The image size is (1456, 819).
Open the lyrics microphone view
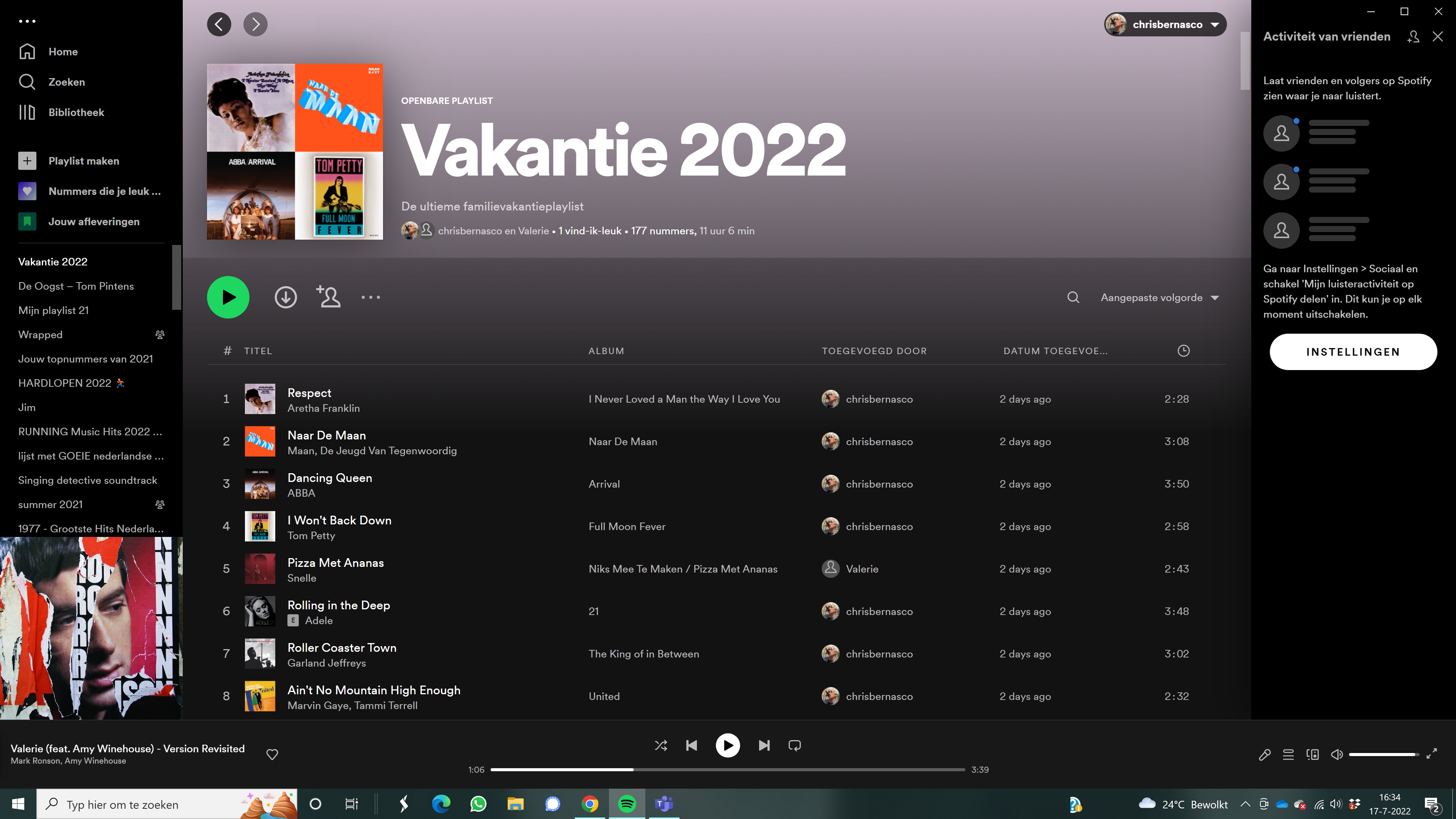click(1265, 755)
